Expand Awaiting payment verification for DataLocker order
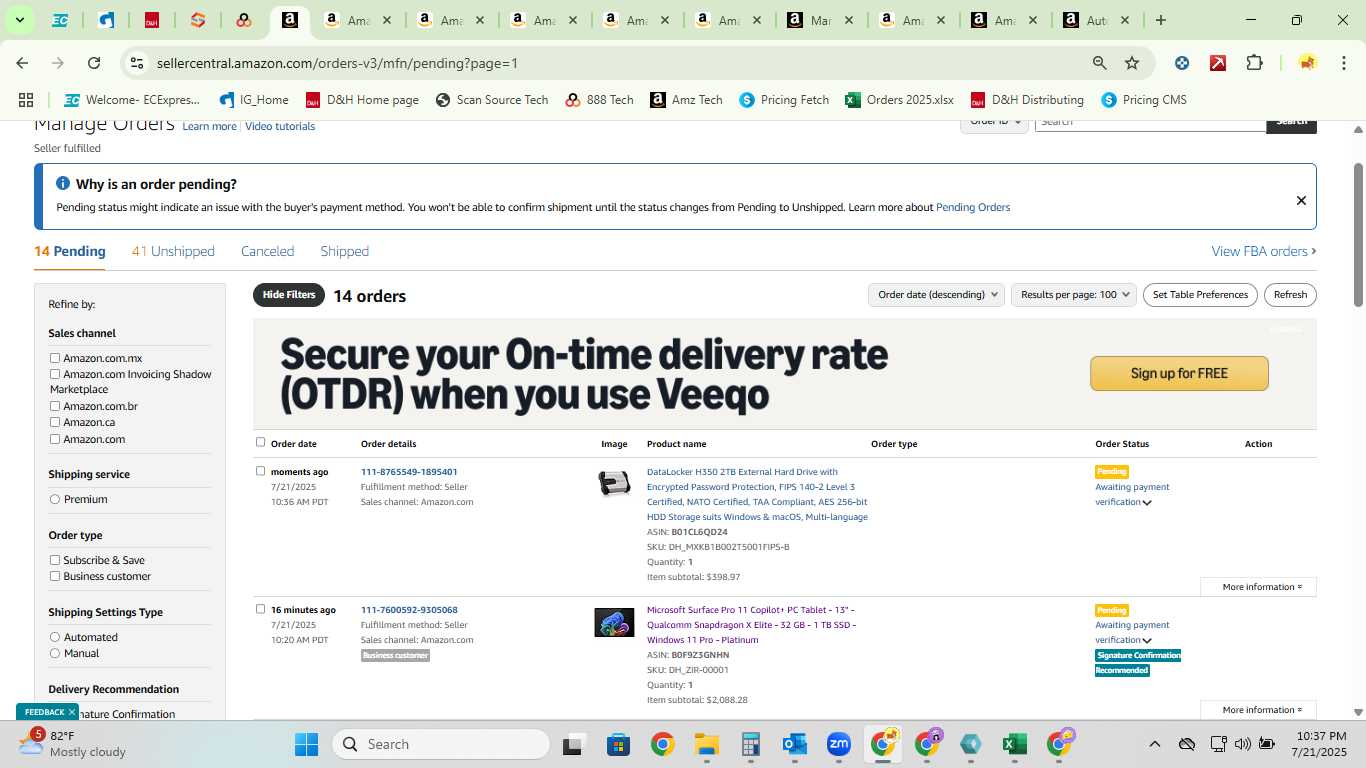The width and height of the screenshot is (1366, 768). coord(1147,502)
